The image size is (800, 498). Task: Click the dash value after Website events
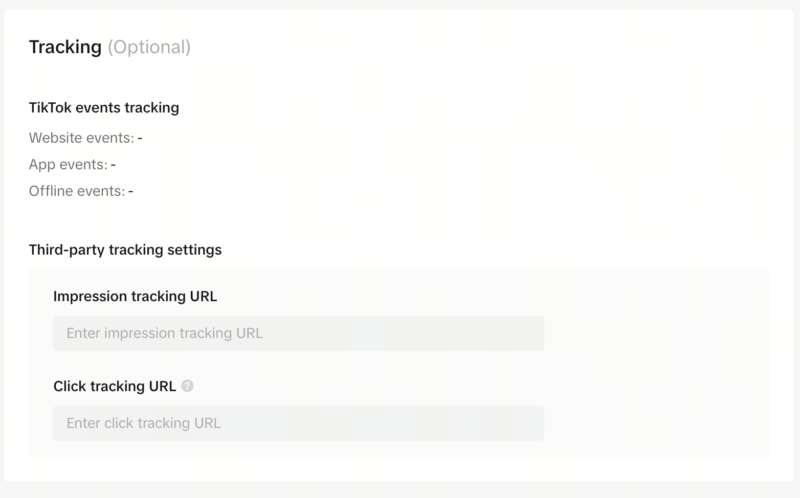point(140,138)
